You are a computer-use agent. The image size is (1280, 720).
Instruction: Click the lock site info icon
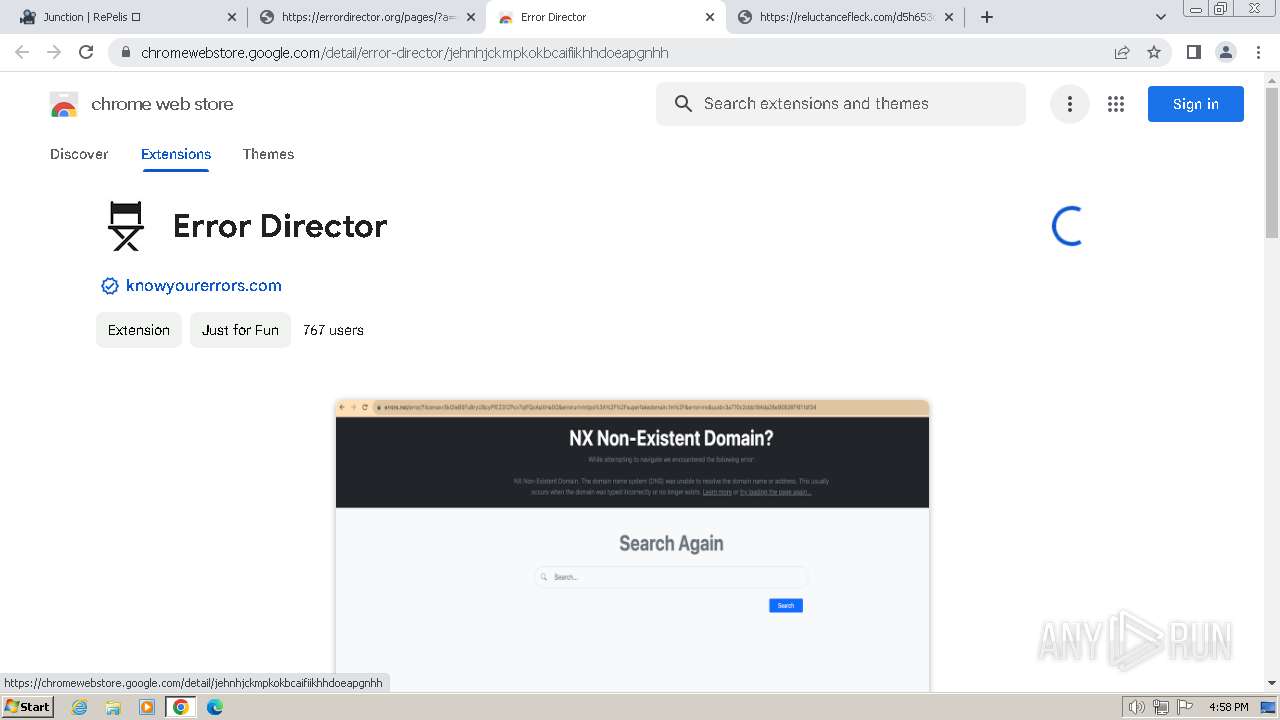126,53
